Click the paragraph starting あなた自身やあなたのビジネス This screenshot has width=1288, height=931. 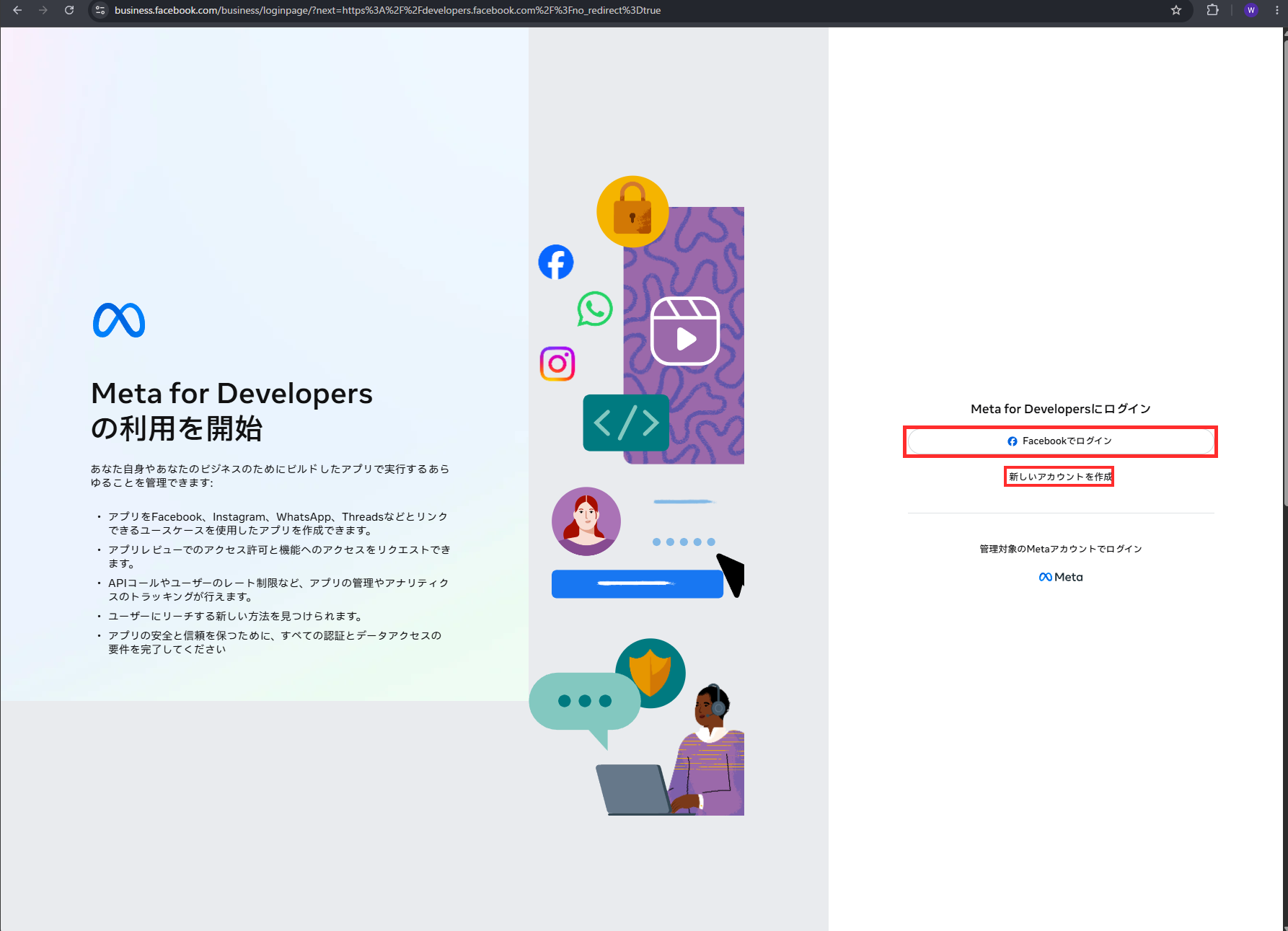pyautogui.click(x=270, y=476)
